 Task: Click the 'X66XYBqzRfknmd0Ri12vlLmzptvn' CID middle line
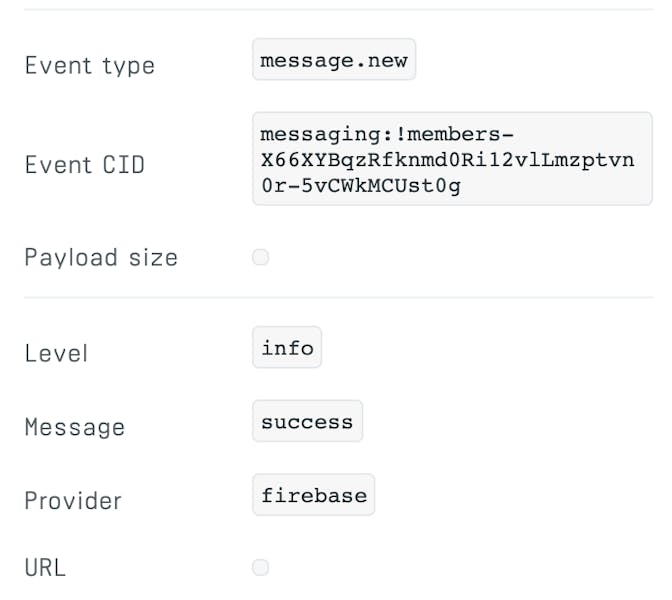click(x=447, y=159)
